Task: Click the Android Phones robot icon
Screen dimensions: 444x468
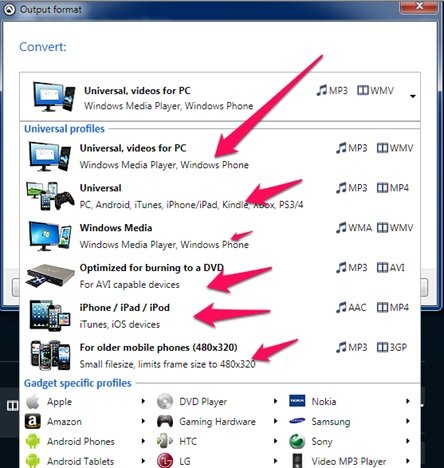Action: pyautogui.click(x=33, y=441)
